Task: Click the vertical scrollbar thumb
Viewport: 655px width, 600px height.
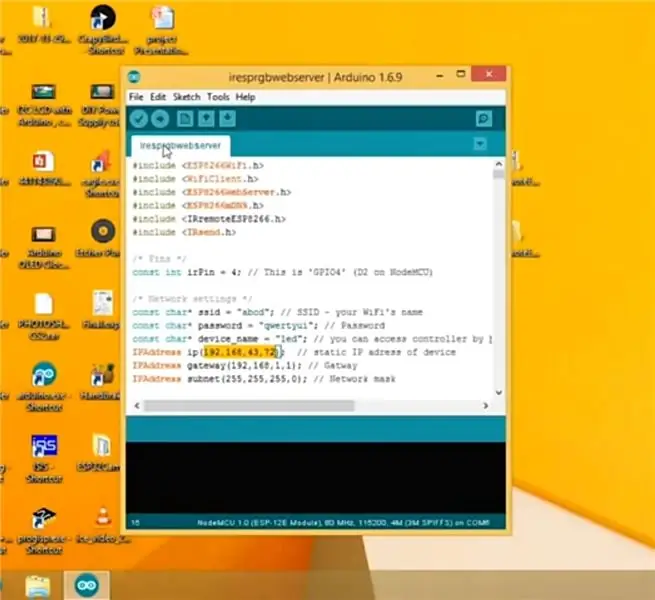Action: tap(498, 175)
